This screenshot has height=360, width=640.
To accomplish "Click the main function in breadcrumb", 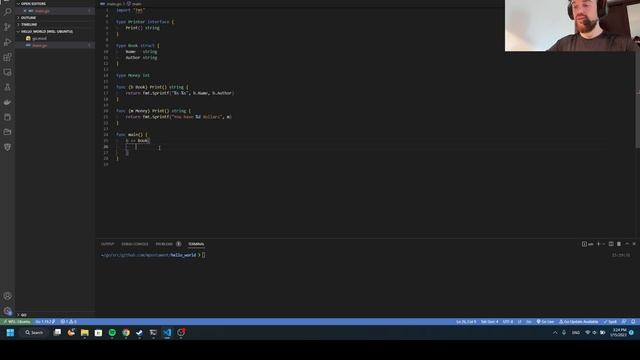I will coord(134,4).
